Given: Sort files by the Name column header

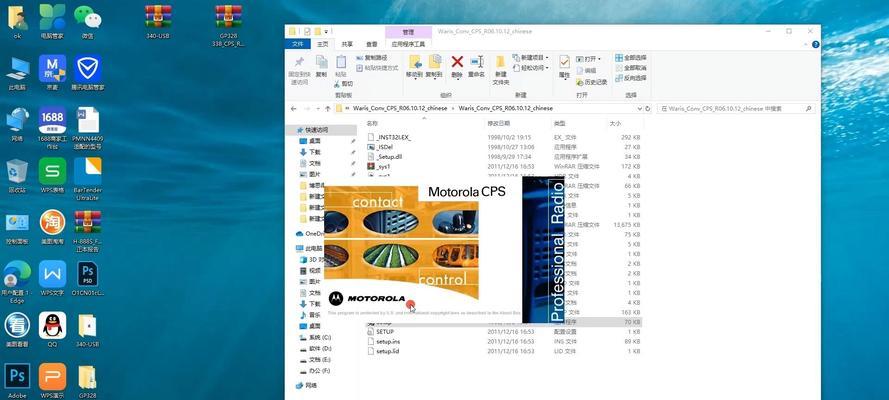Looking at the screenshot, I should click(372, 123).
